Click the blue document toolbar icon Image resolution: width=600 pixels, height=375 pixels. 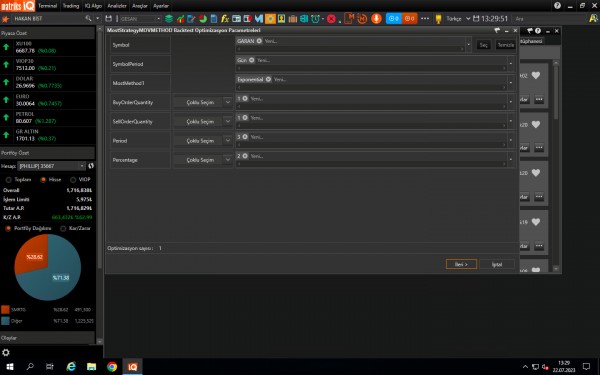[x=214, y=18]
